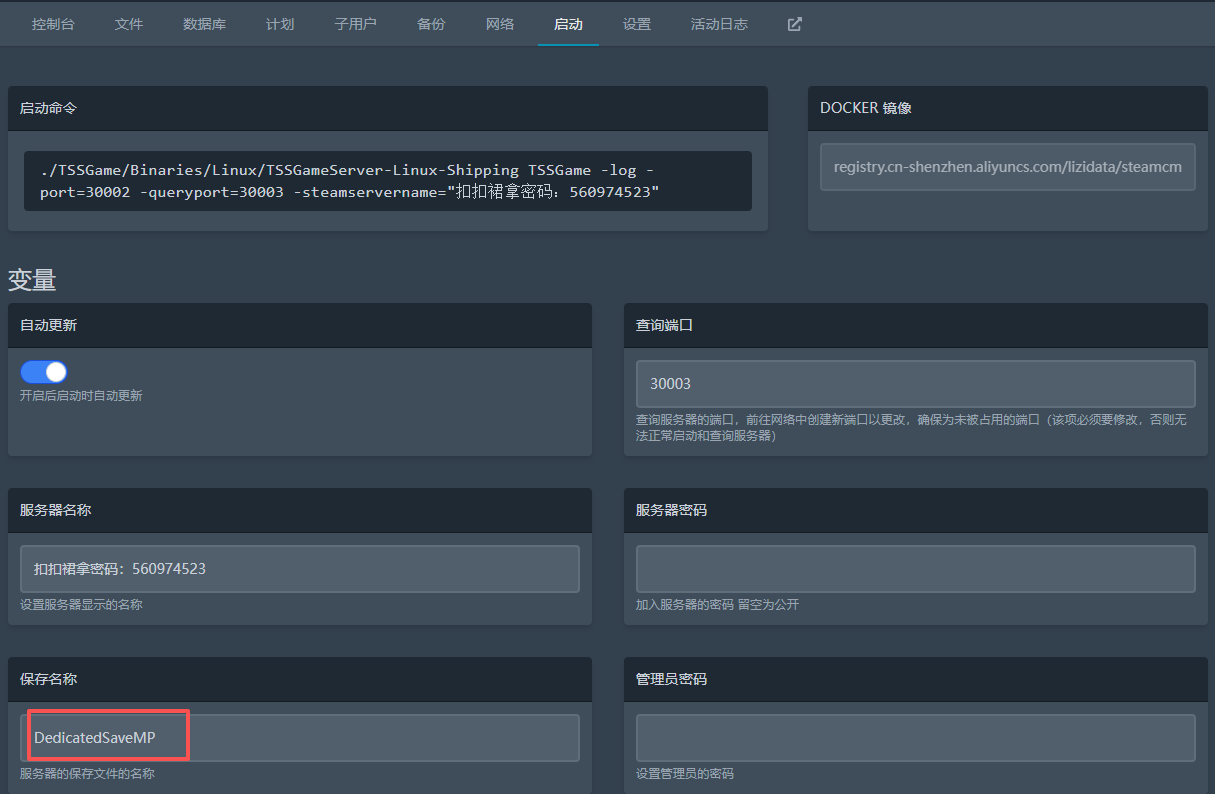Screen dimensions: 1215x794
Task: Click the 启动命令 startup command text box
Action: tap(387, 181)
